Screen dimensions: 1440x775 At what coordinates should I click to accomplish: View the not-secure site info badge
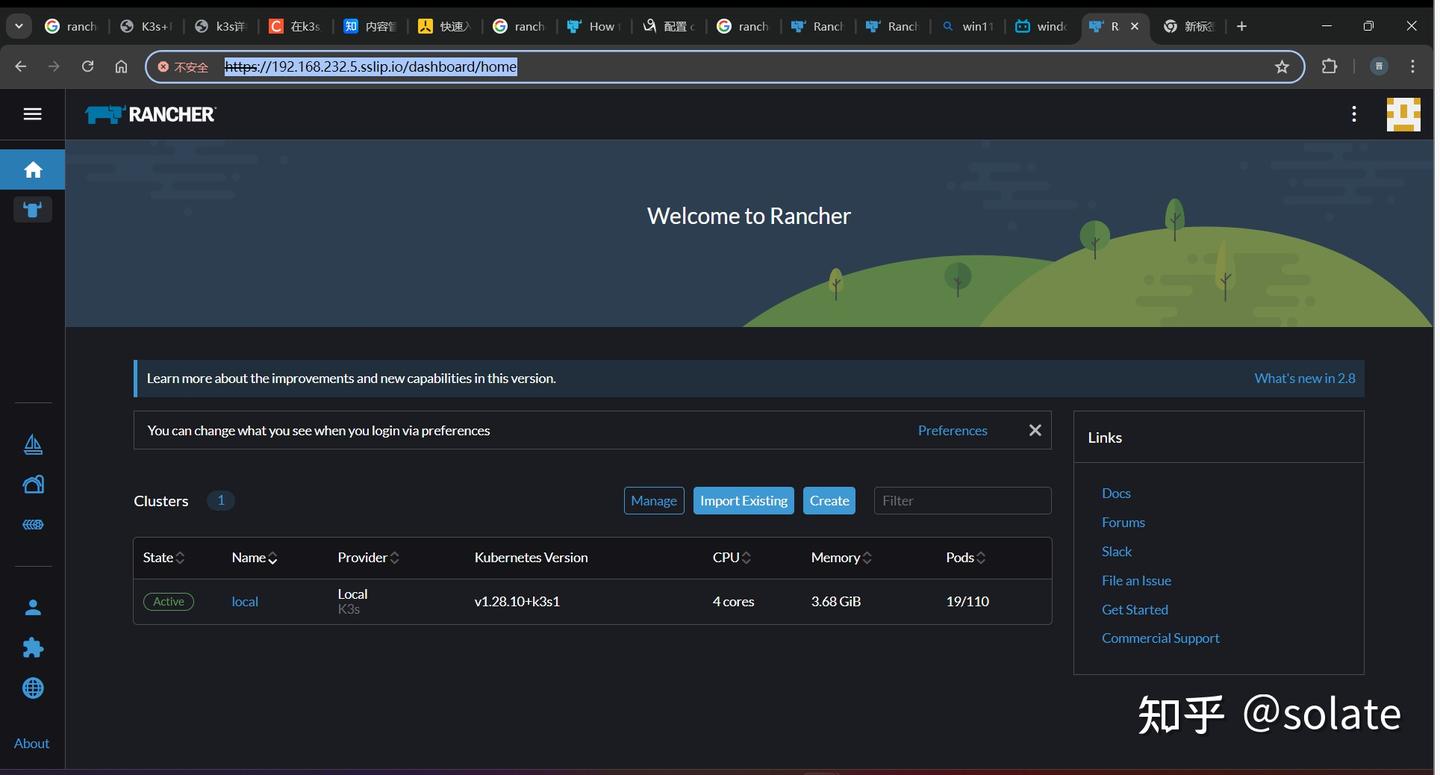coord(183,67)
